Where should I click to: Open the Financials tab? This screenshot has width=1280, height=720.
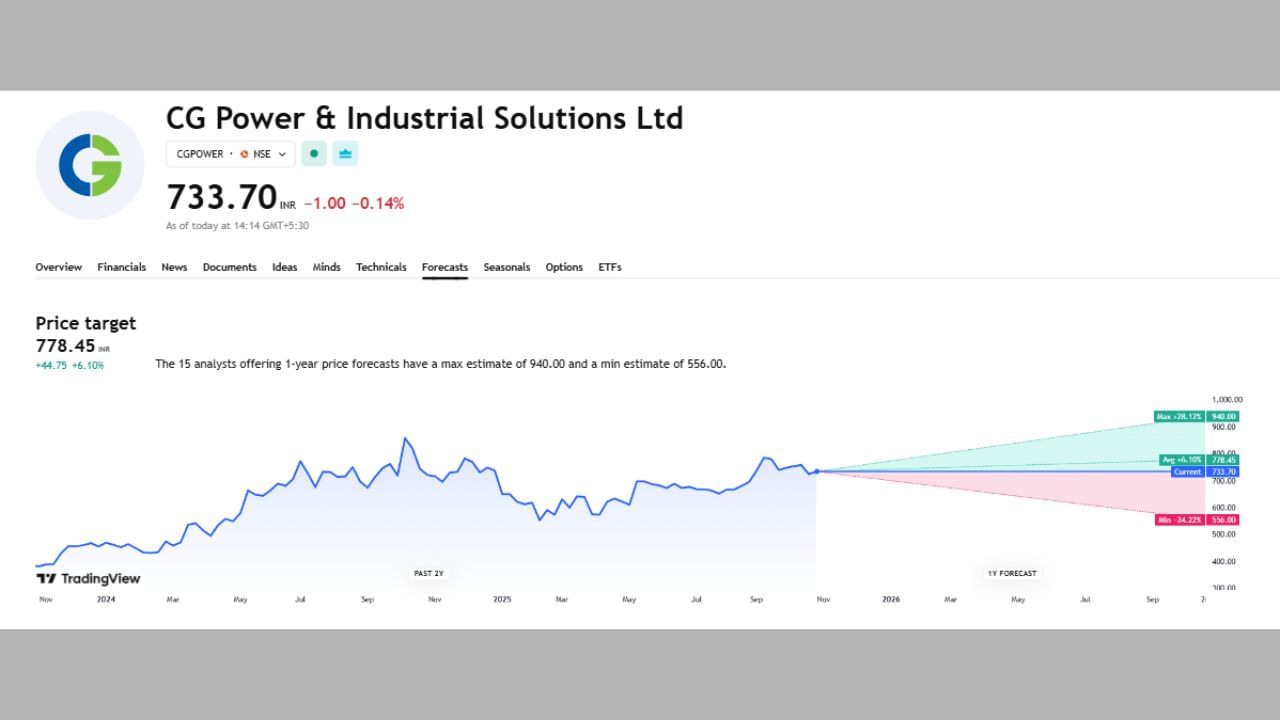121,267
